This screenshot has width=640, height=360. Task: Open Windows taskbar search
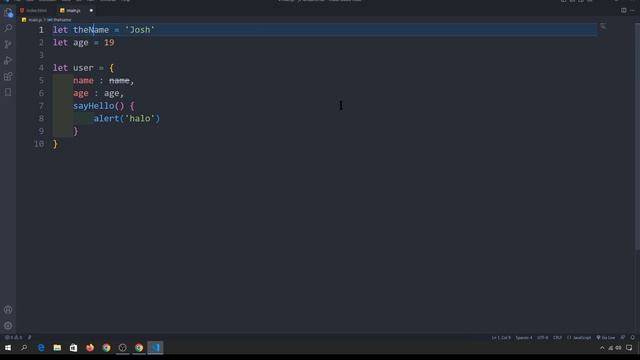coord(24,348)
